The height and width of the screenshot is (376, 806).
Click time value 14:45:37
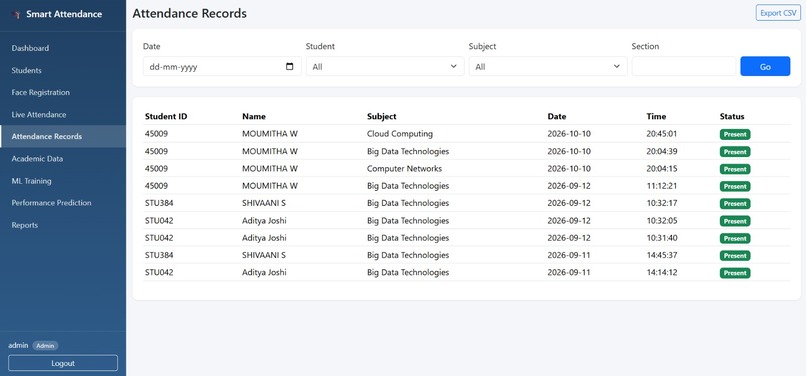point(662,255)
